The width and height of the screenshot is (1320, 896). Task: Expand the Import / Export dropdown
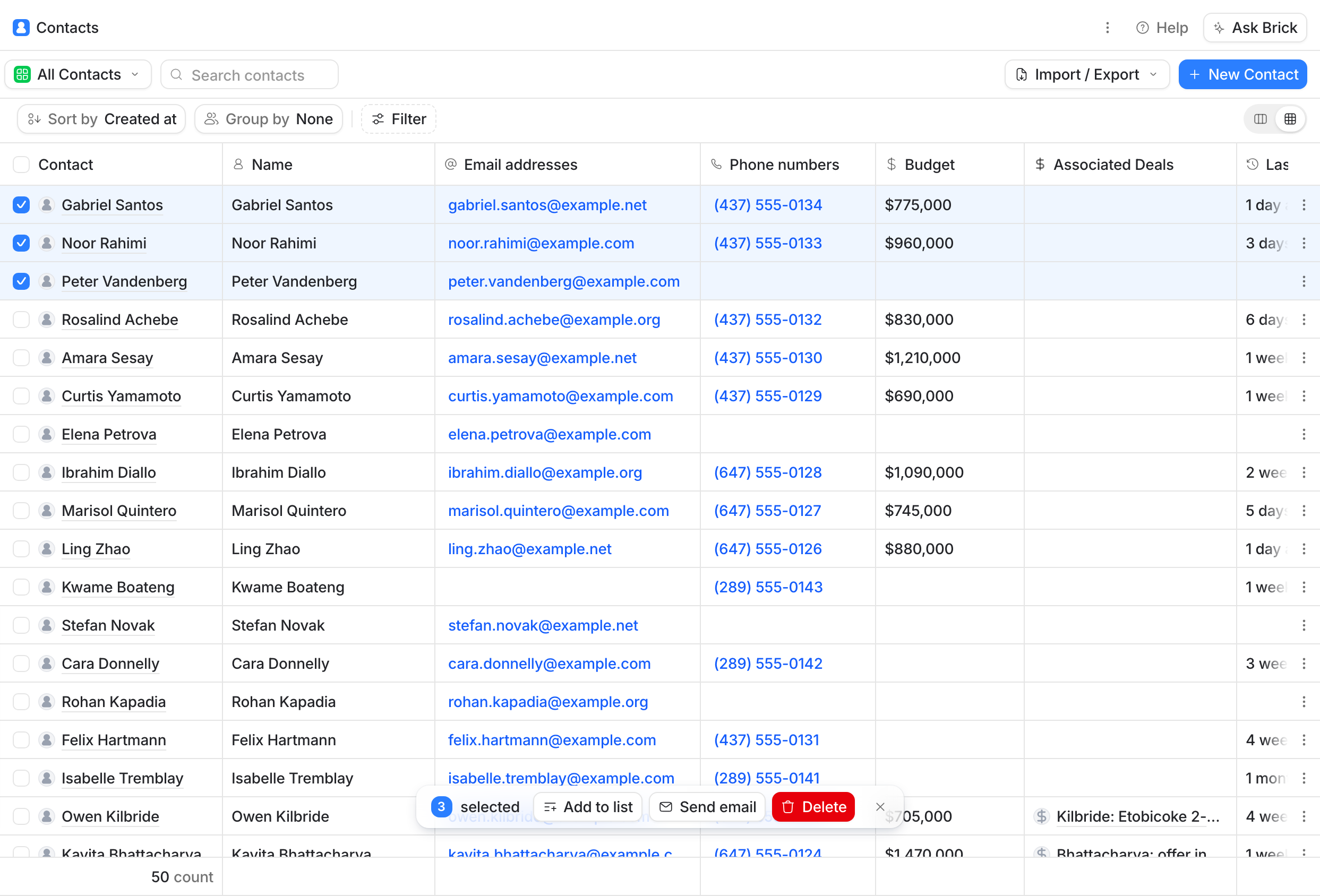tap(1086, 74)
